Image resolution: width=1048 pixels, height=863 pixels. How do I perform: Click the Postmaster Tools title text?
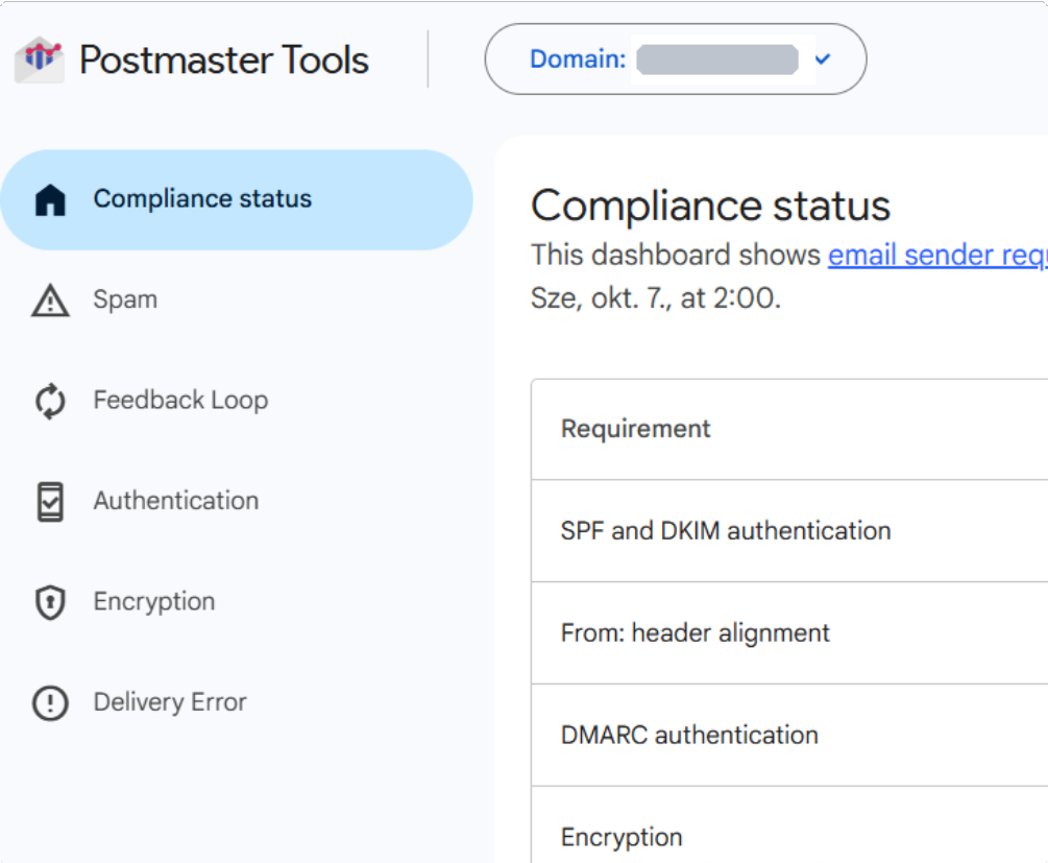(224, 59)
